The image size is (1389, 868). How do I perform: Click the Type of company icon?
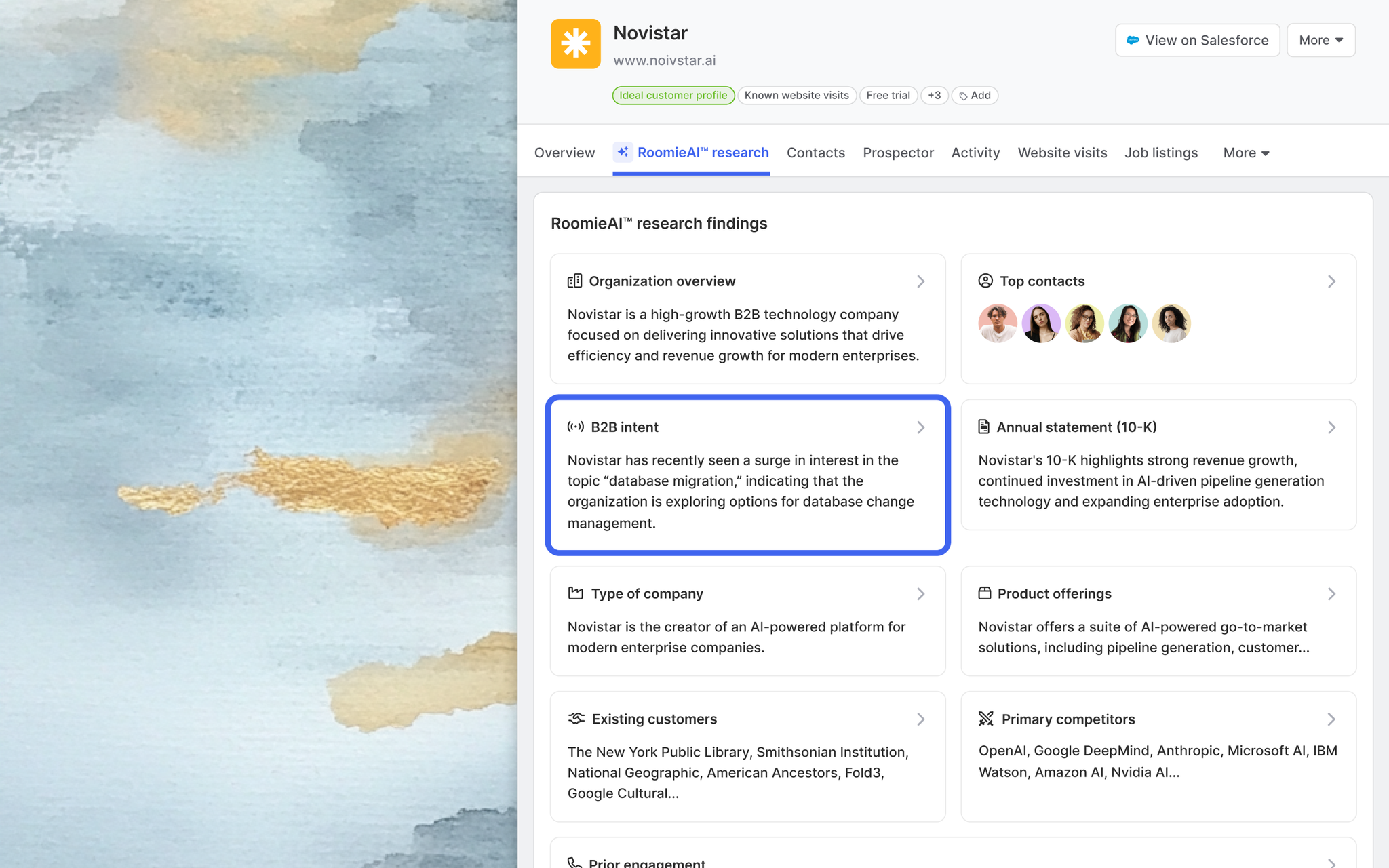pyautogui.click(x=575, y=593)
